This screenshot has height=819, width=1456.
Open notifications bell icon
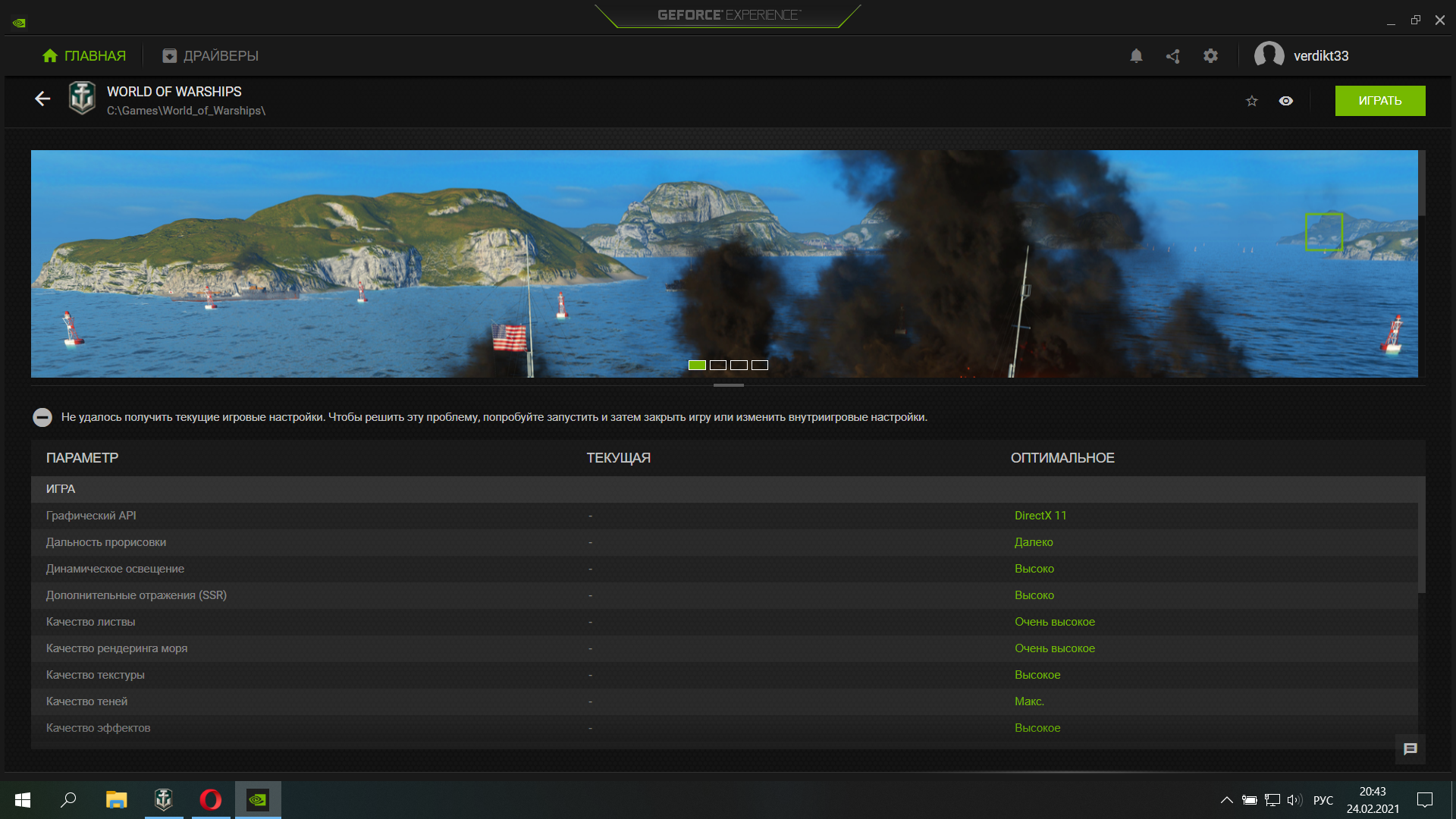pyautogui.click(x=1136, y=55)
